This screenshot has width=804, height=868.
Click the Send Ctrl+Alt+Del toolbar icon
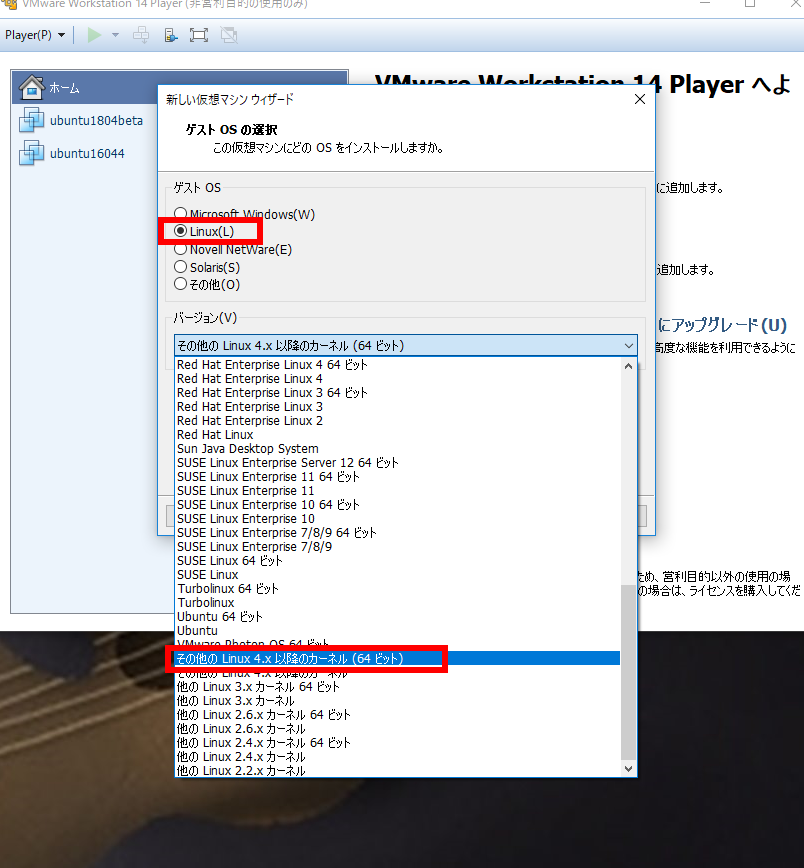click(x=141, y=35)
